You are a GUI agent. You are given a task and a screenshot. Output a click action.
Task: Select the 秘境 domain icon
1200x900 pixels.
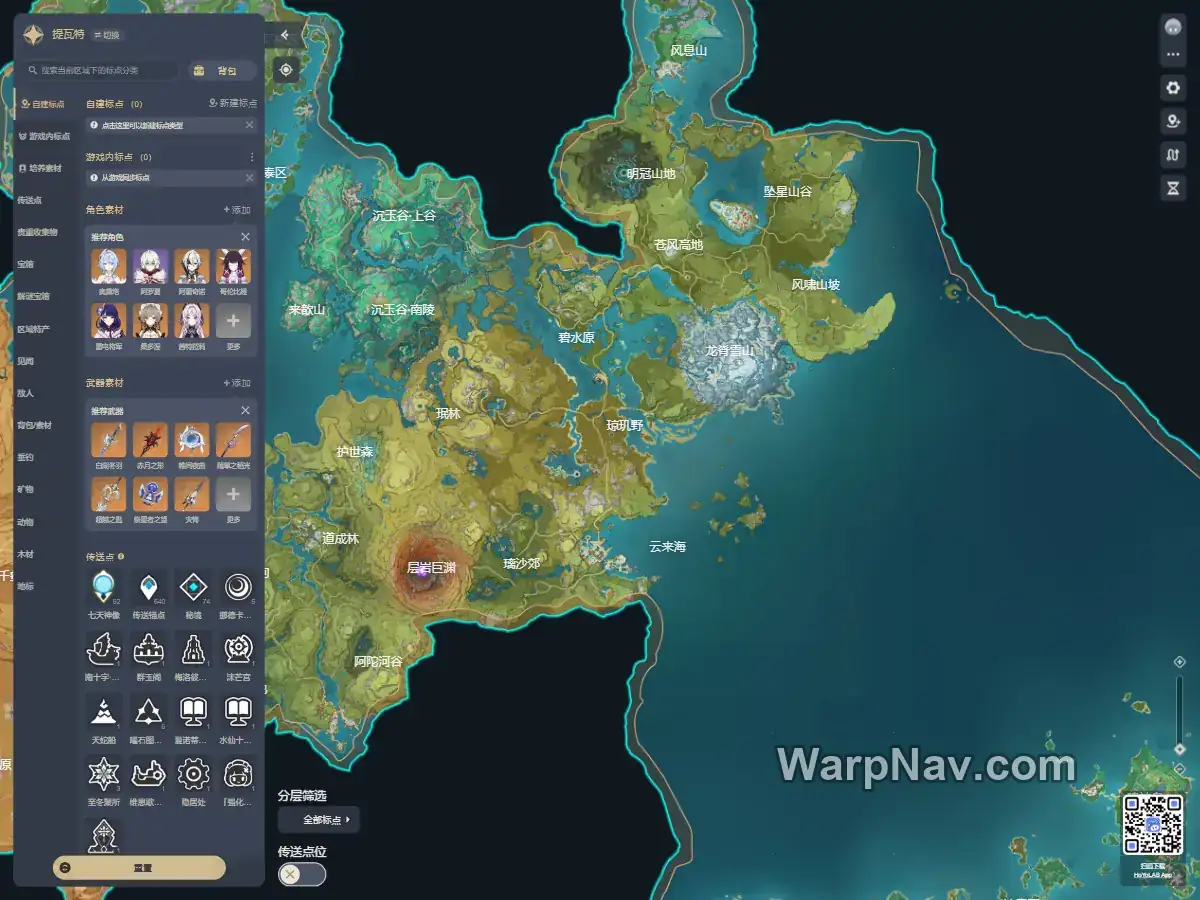pos(193,587)
